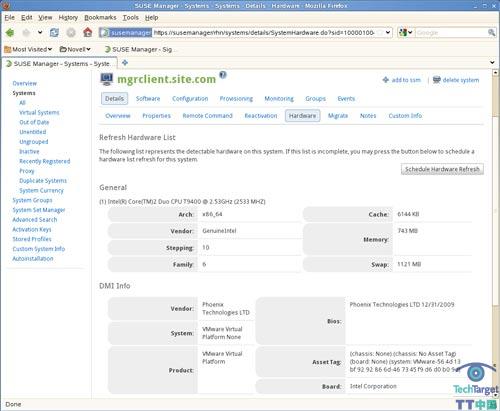Open Autoinstallation in the sidebar
Viewport: 500px width, 411px height.
[33, 259]
